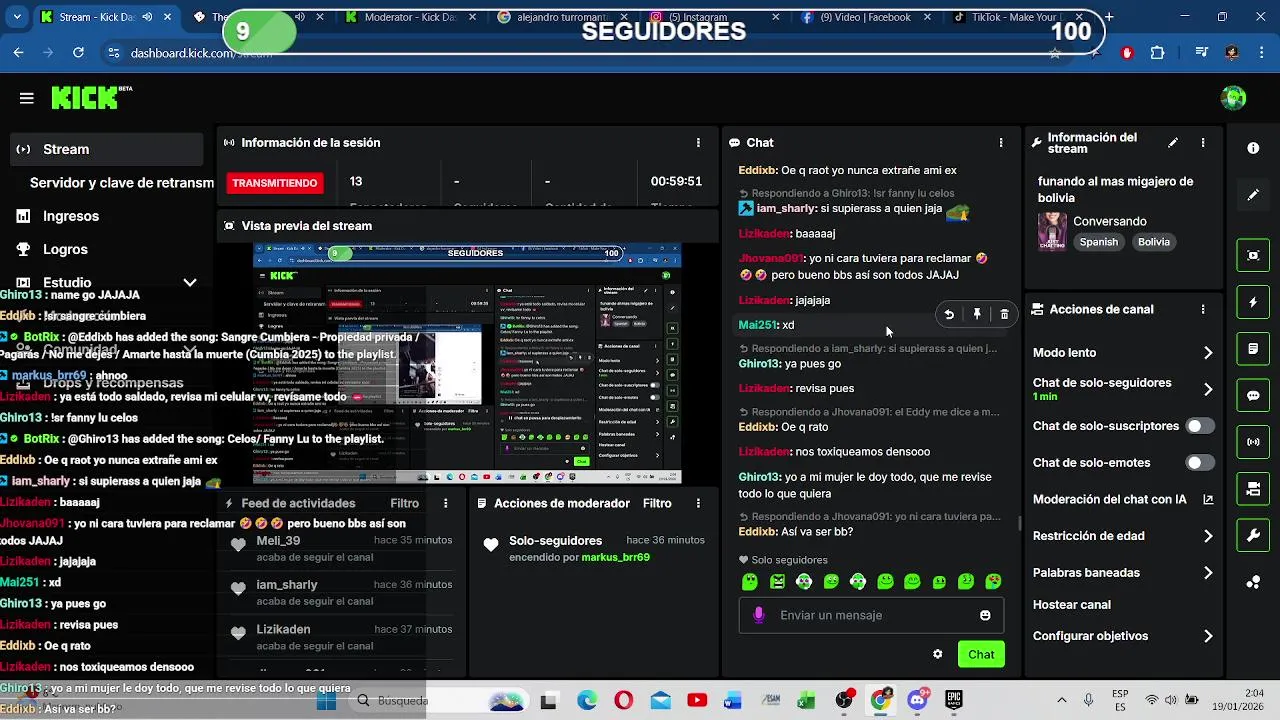Click info icon in right sidebar

[x=1253, y=148]
